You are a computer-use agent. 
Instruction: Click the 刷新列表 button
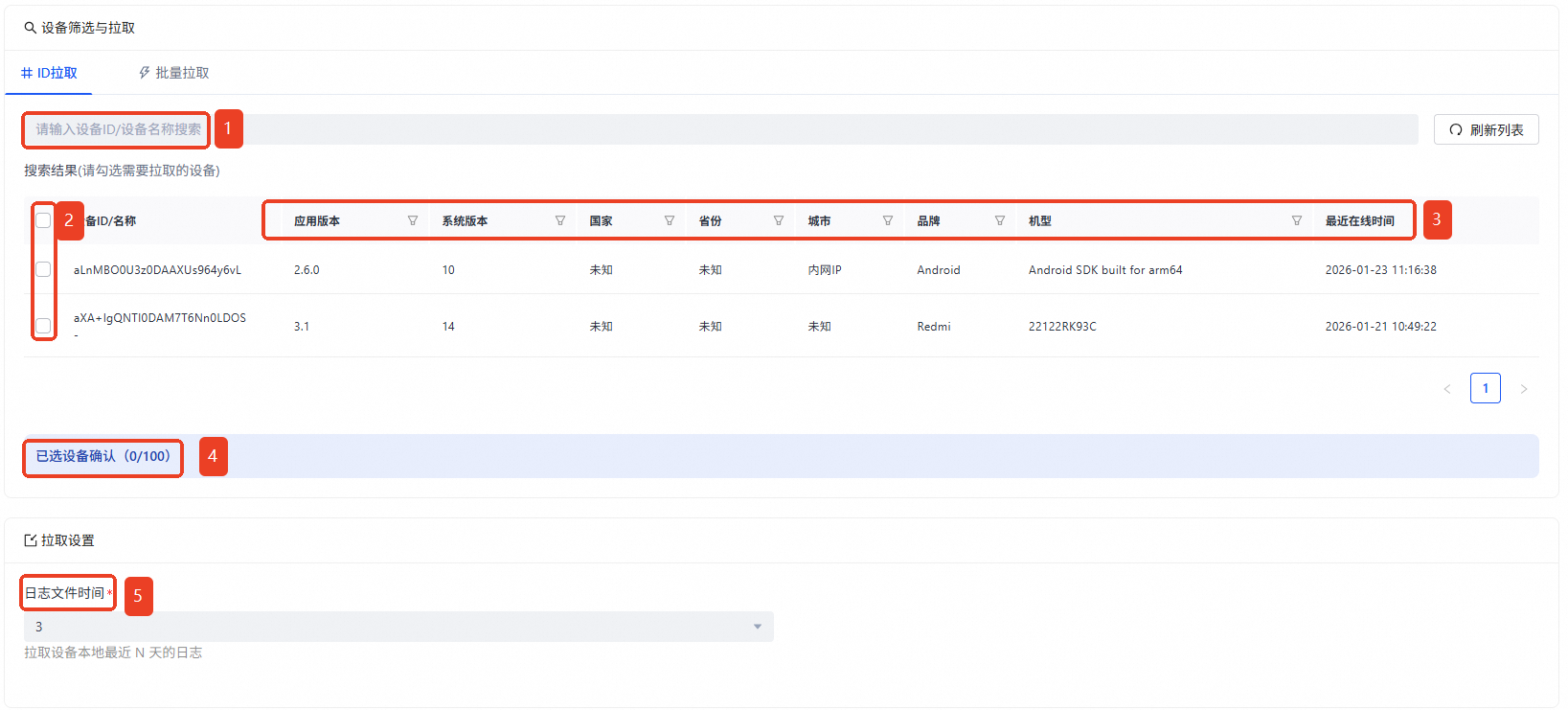point(1487,129)
